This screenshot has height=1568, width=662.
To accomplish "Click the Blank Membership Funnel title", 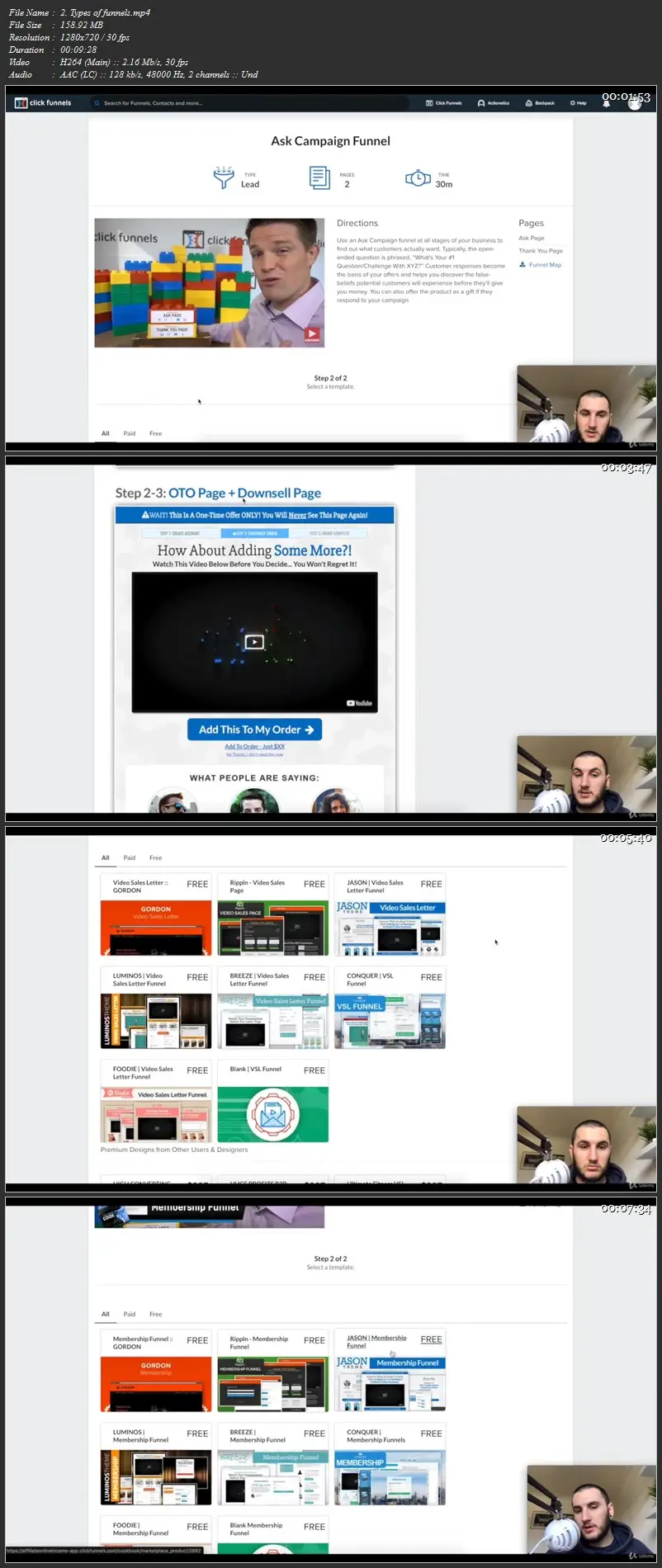I will tap(256, 1529).
